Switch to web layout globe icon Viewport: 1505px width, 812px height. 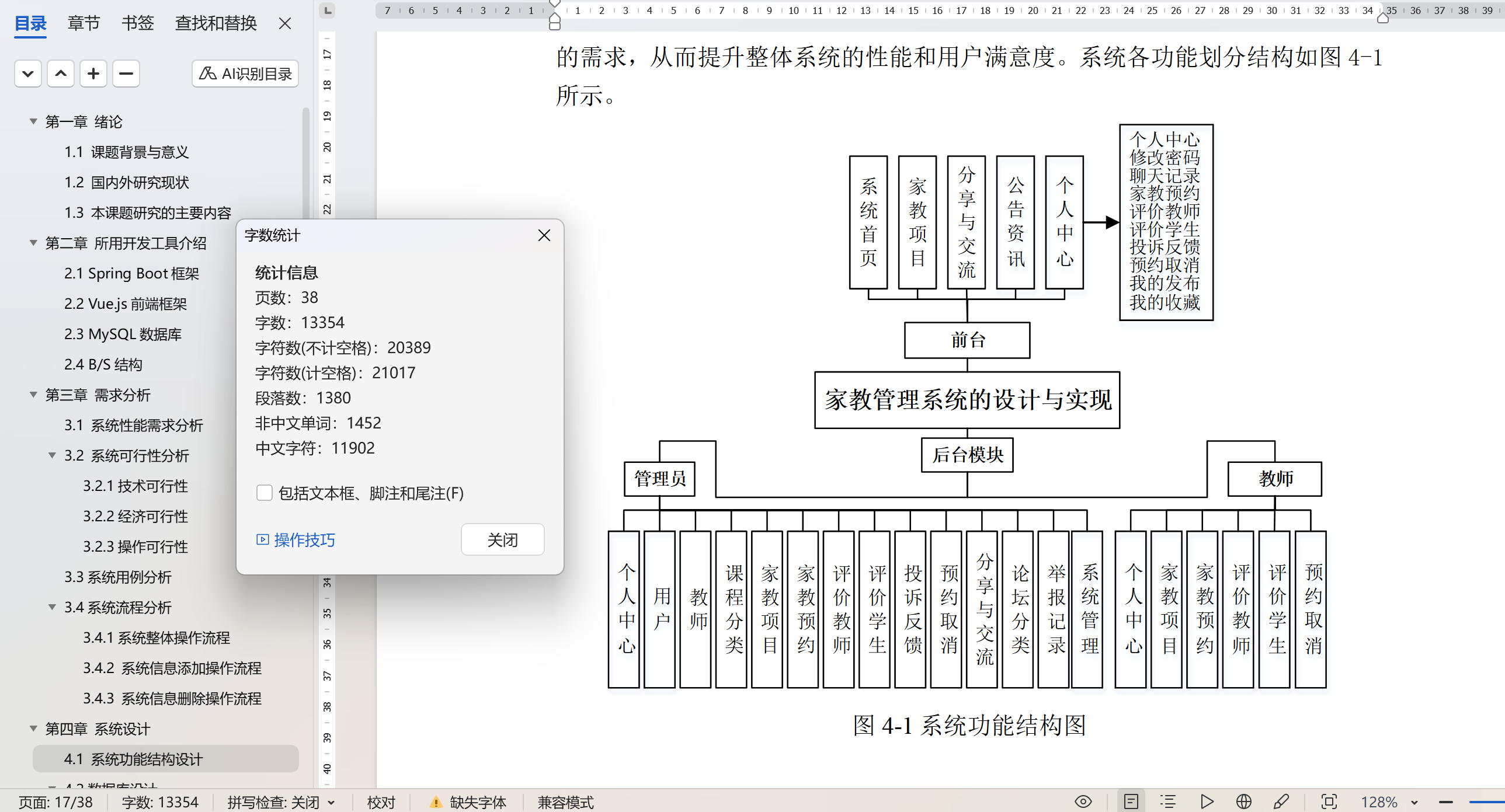tap(1244, 801)
